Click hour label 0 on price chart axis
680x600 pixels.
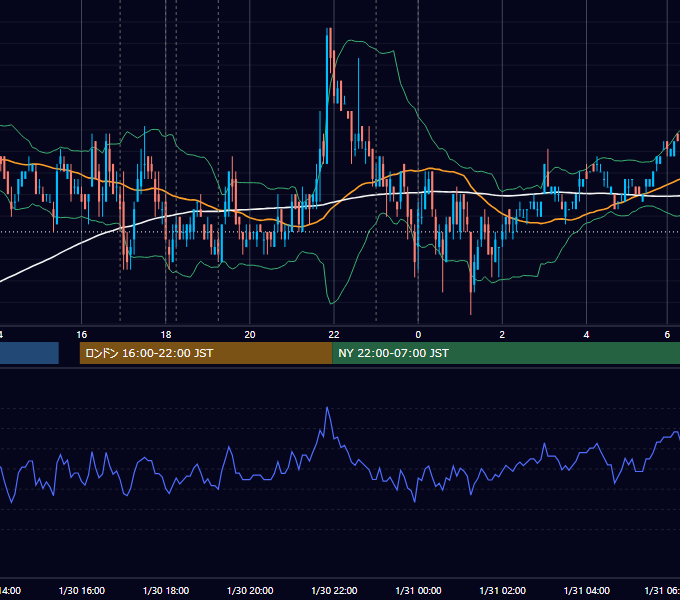418,335
